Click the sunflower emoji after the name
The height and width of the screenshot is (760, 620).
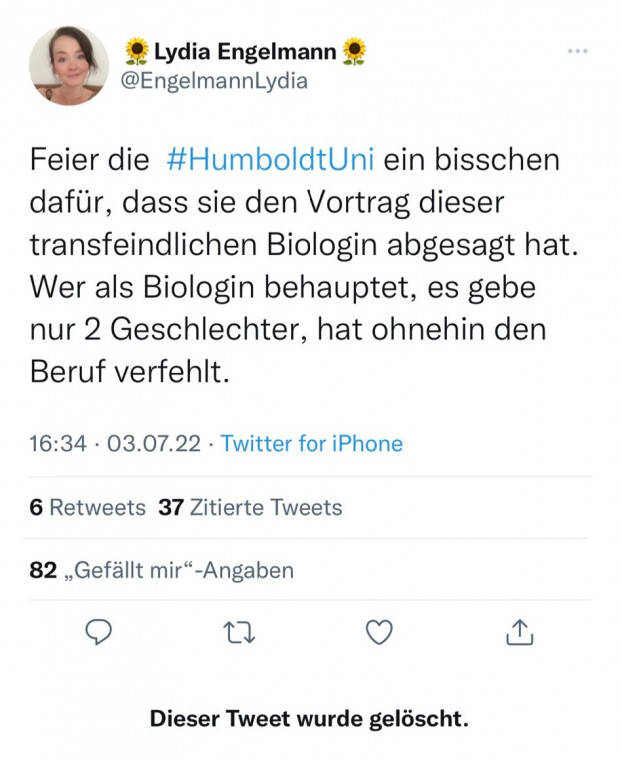click(355, 50)
